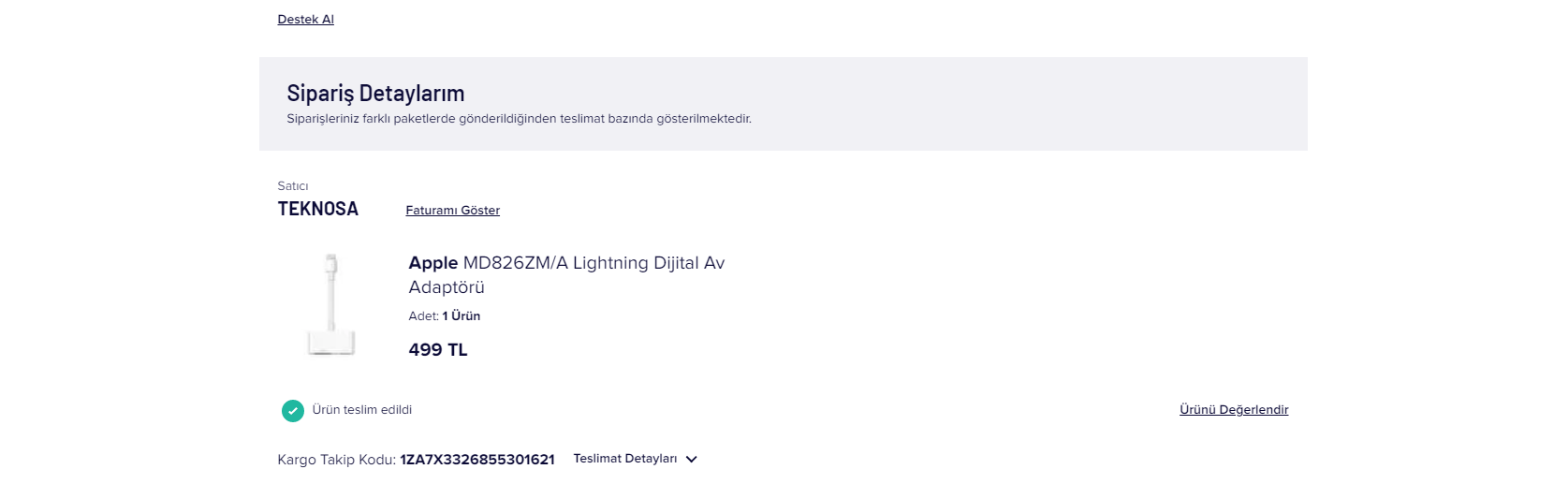
Task: Click the Satıcı label above TEKNOSA
Action: tap(293, 186)
